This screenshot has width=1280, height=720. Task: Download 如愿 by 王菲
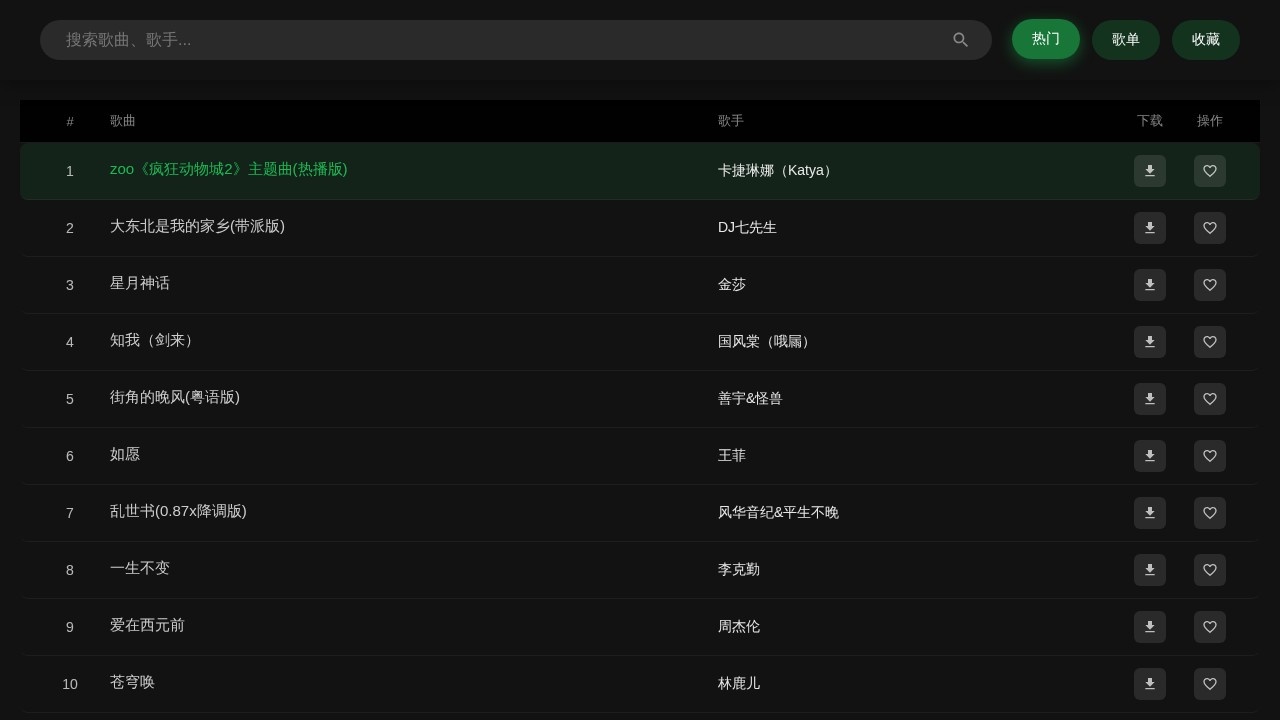coord(1150,456)
